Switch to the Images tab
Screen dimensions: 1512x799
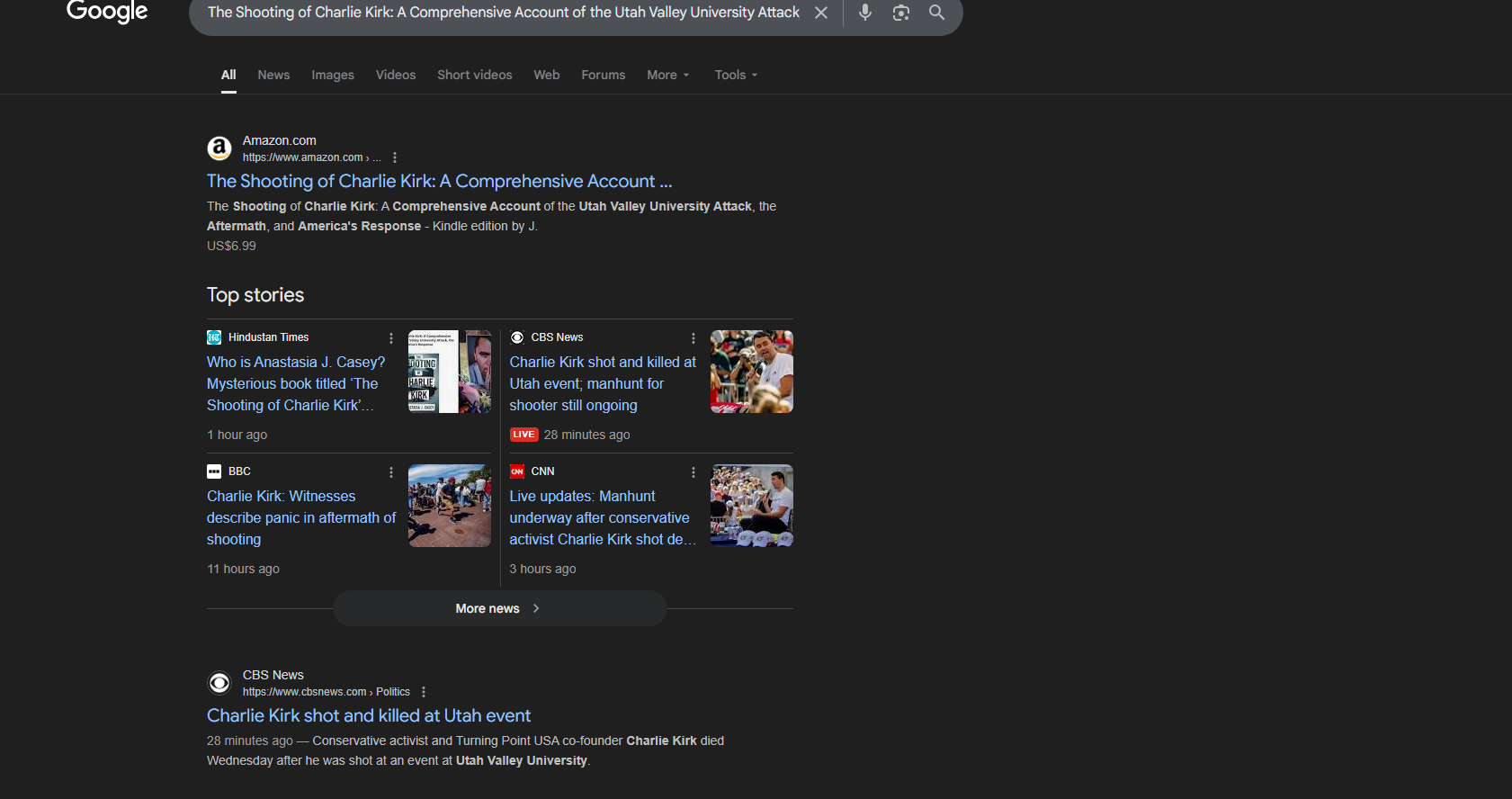[333, 75]
